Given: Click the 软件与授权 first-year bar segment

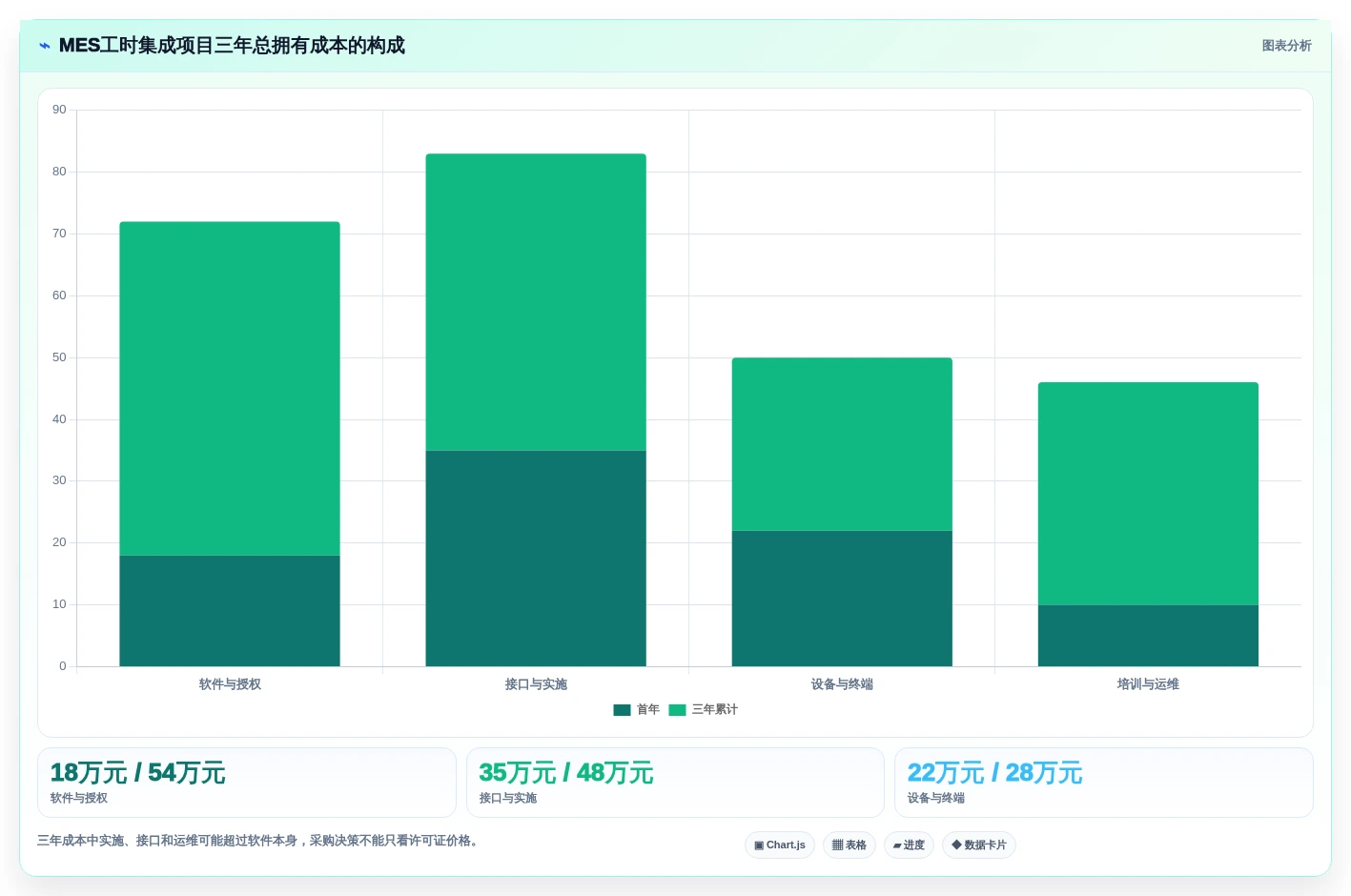Looking at the screenshot, I should [230, 611].
